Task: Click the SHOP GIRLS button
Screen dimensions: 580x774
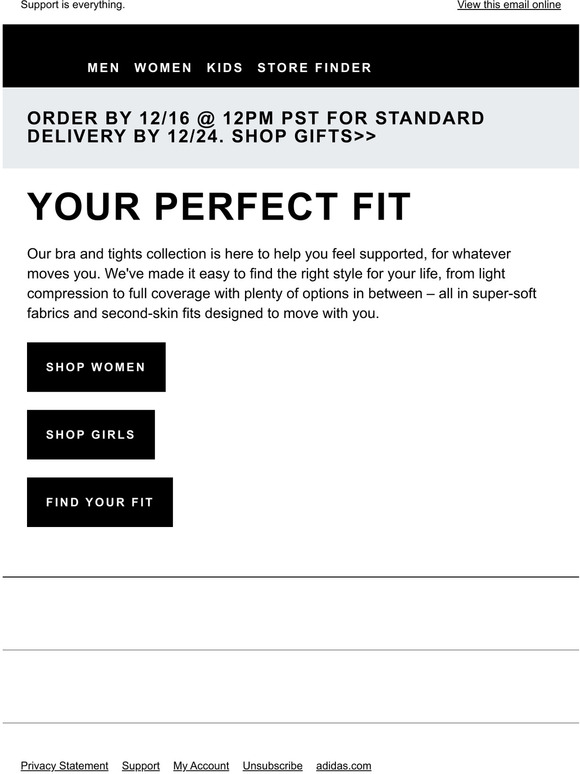Action: [91, 434]
